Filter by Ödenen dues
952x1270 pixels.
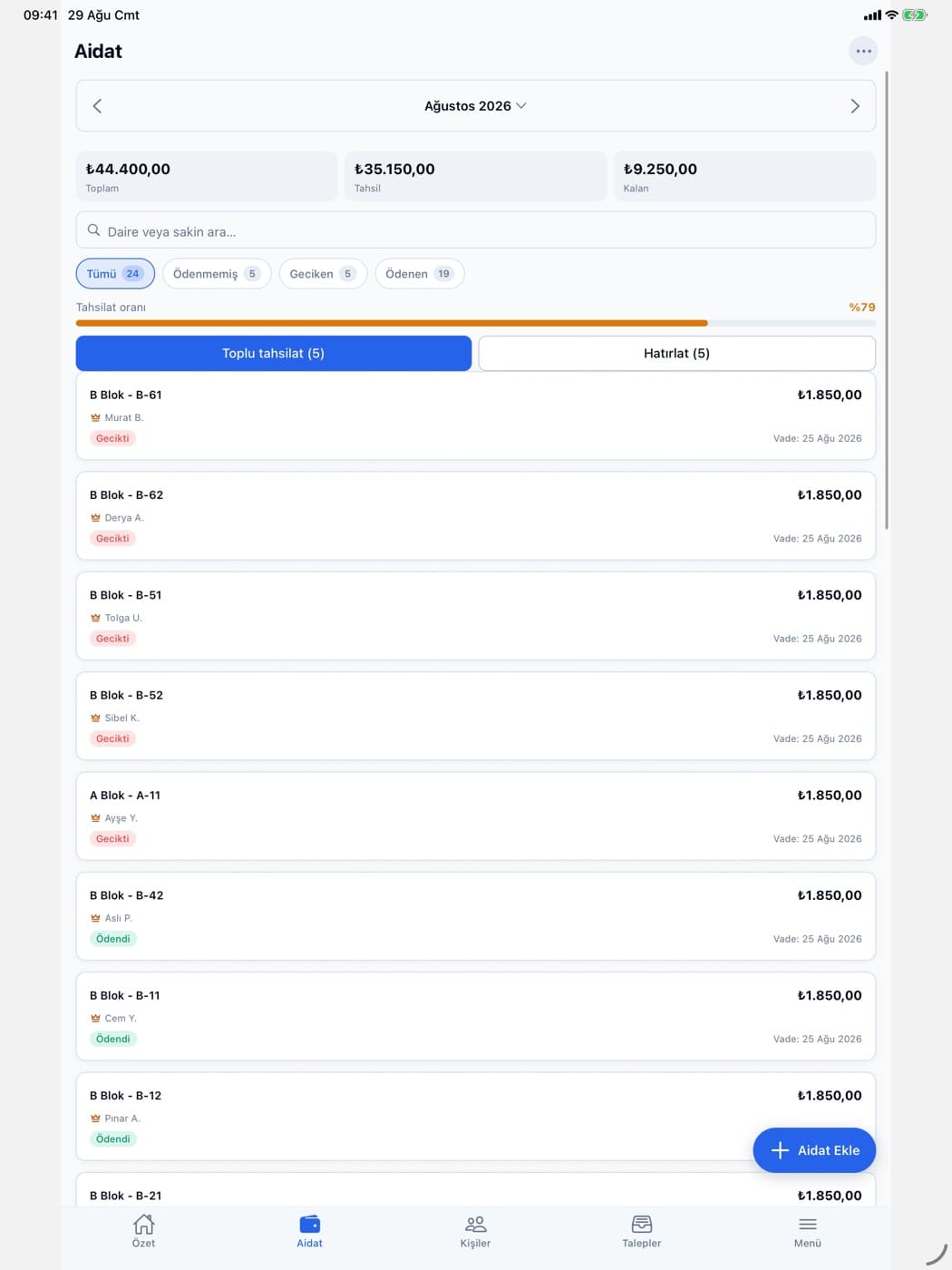click(420, 274)
